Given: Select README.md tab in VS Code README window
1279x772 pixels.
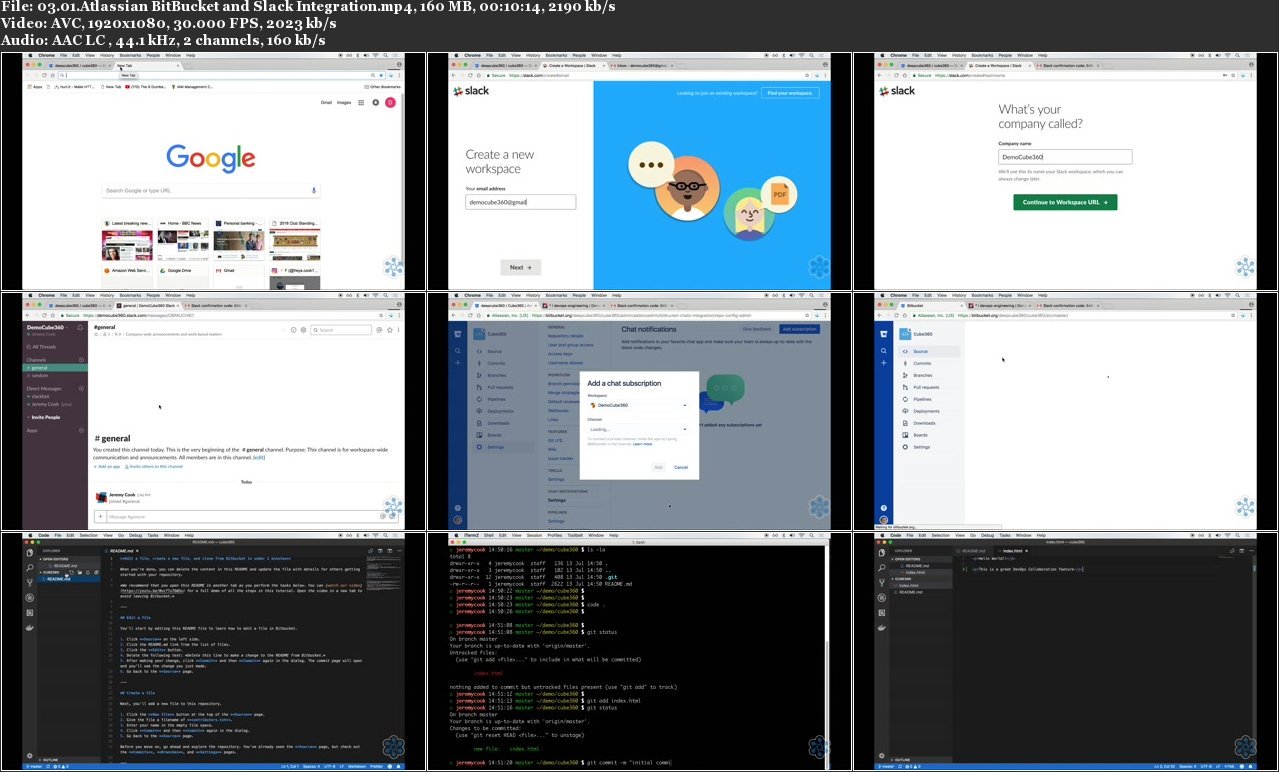Looking at the screenshot, I should (121, 551).
